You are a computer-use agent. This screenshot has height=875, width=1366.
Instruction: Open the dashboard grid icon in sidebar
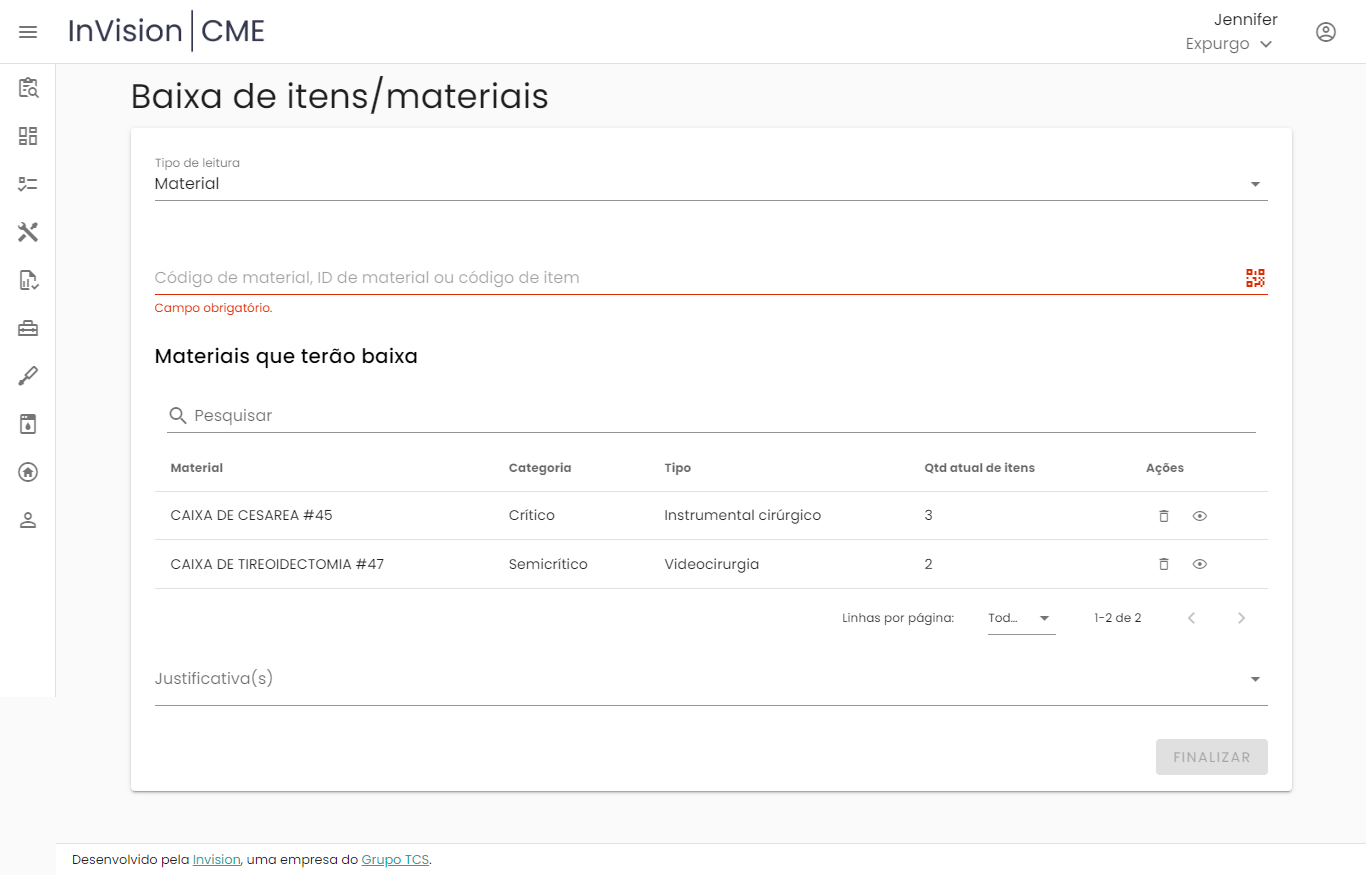(28, 136)
